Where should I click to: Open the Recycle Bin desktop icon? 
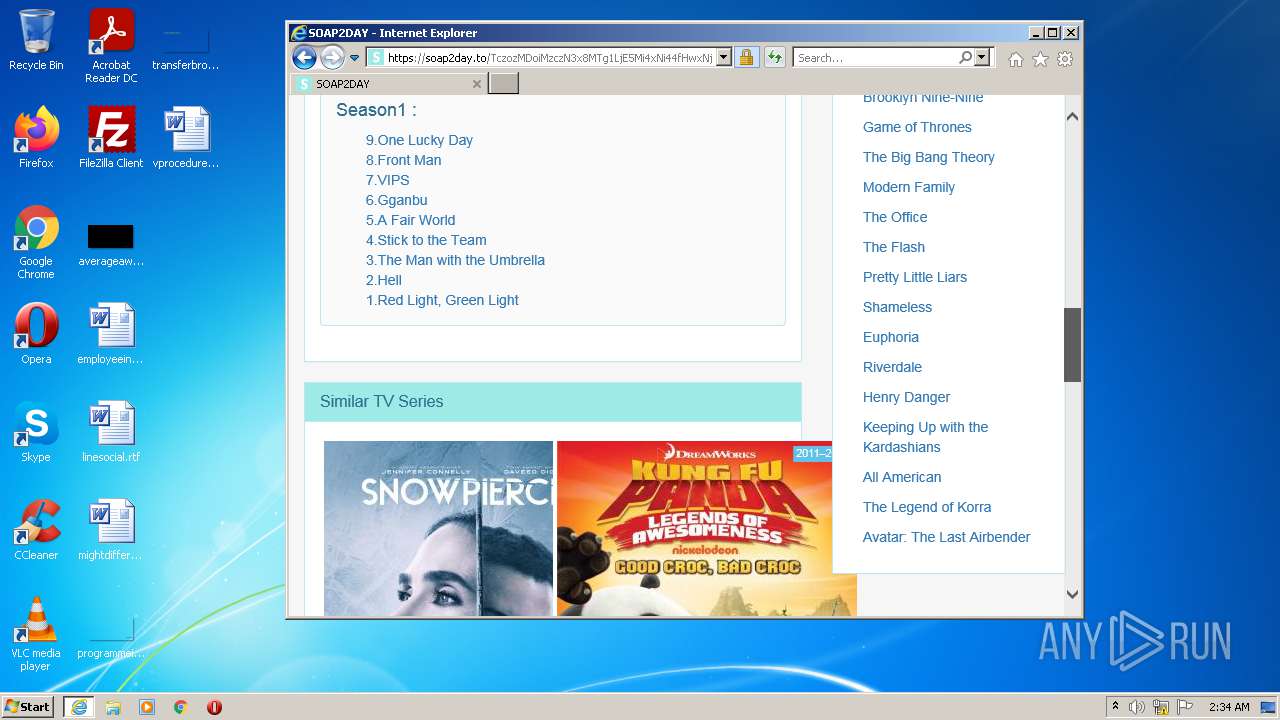[36, 40]
